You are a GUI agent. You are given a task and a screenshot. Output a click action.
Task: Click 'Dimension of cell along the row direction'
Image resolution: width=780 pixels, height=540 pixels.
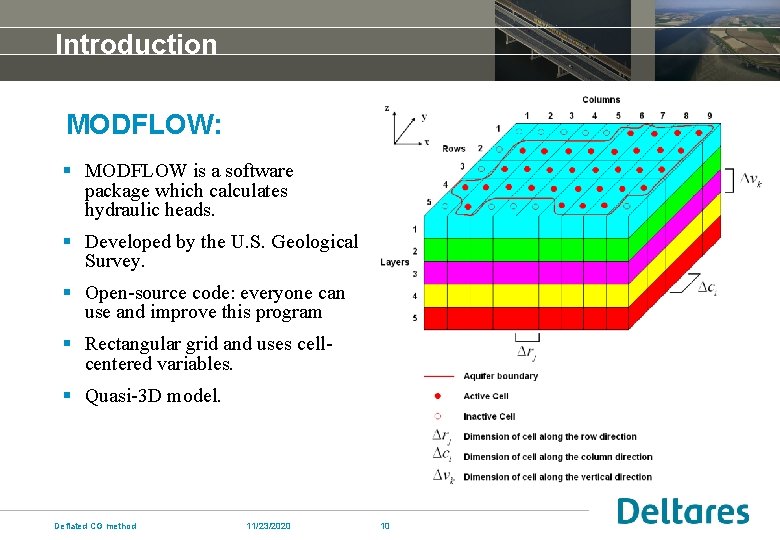click(x=550, y=437)
